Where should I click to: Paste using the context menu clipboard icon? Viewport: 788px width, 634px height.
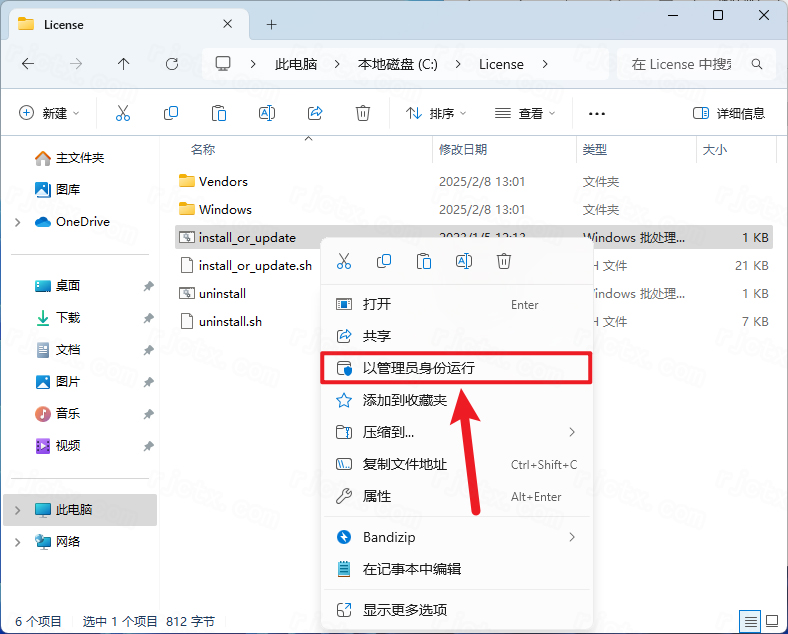tap(424, 261)
